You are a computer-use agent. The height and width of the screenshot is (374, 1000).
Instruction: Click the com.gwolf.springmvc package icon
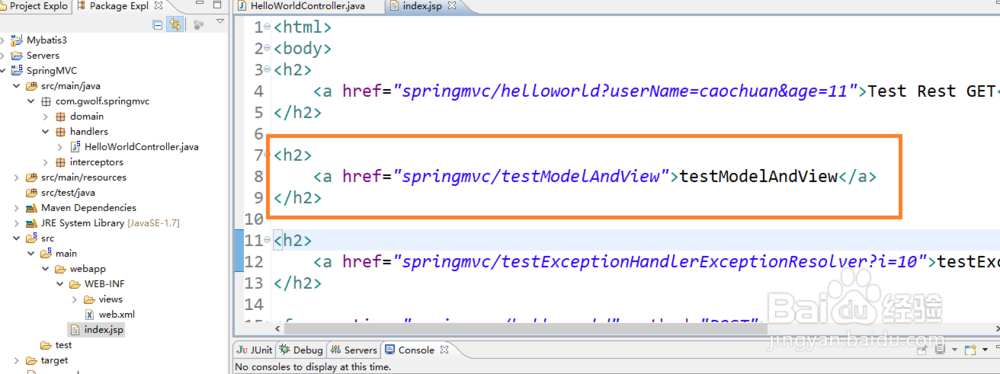click(x=45, y=101)
